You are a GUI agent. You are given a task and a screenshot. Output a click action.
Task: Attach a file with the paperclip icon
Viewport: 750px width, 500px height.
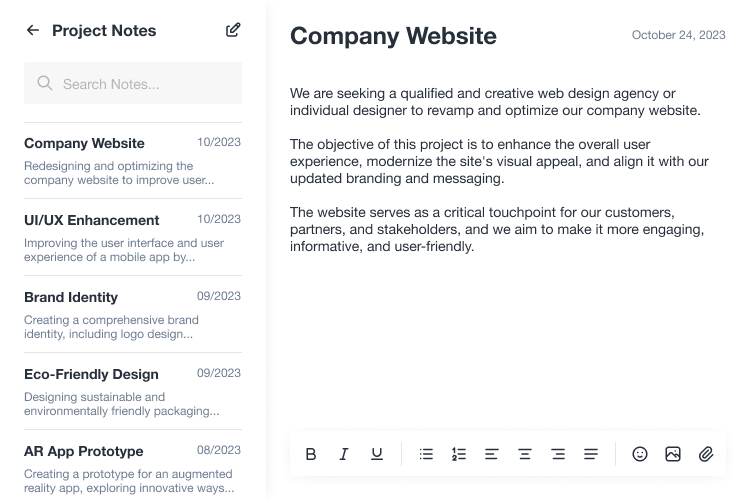[706, 454]
